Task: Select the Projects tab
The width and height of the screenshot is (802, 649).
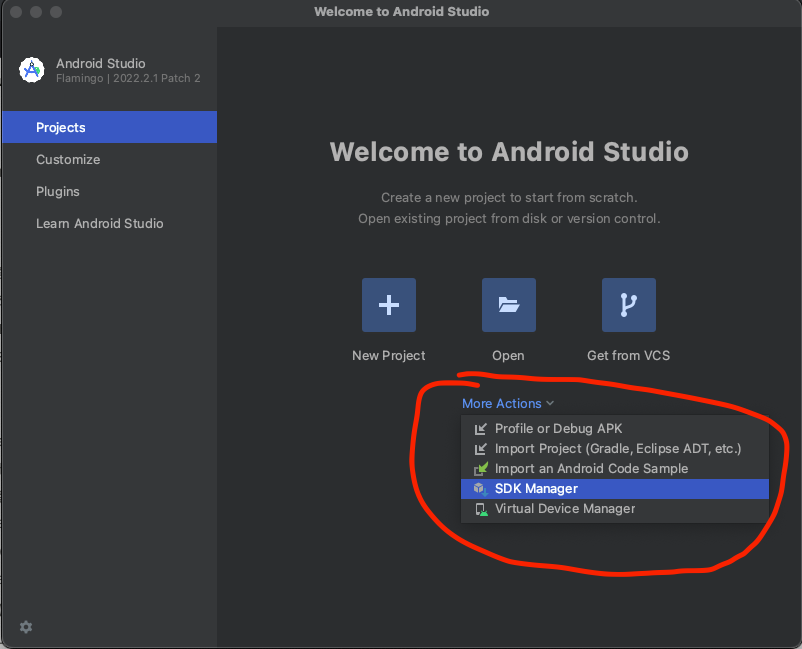Action: click(x=109, y=127)
